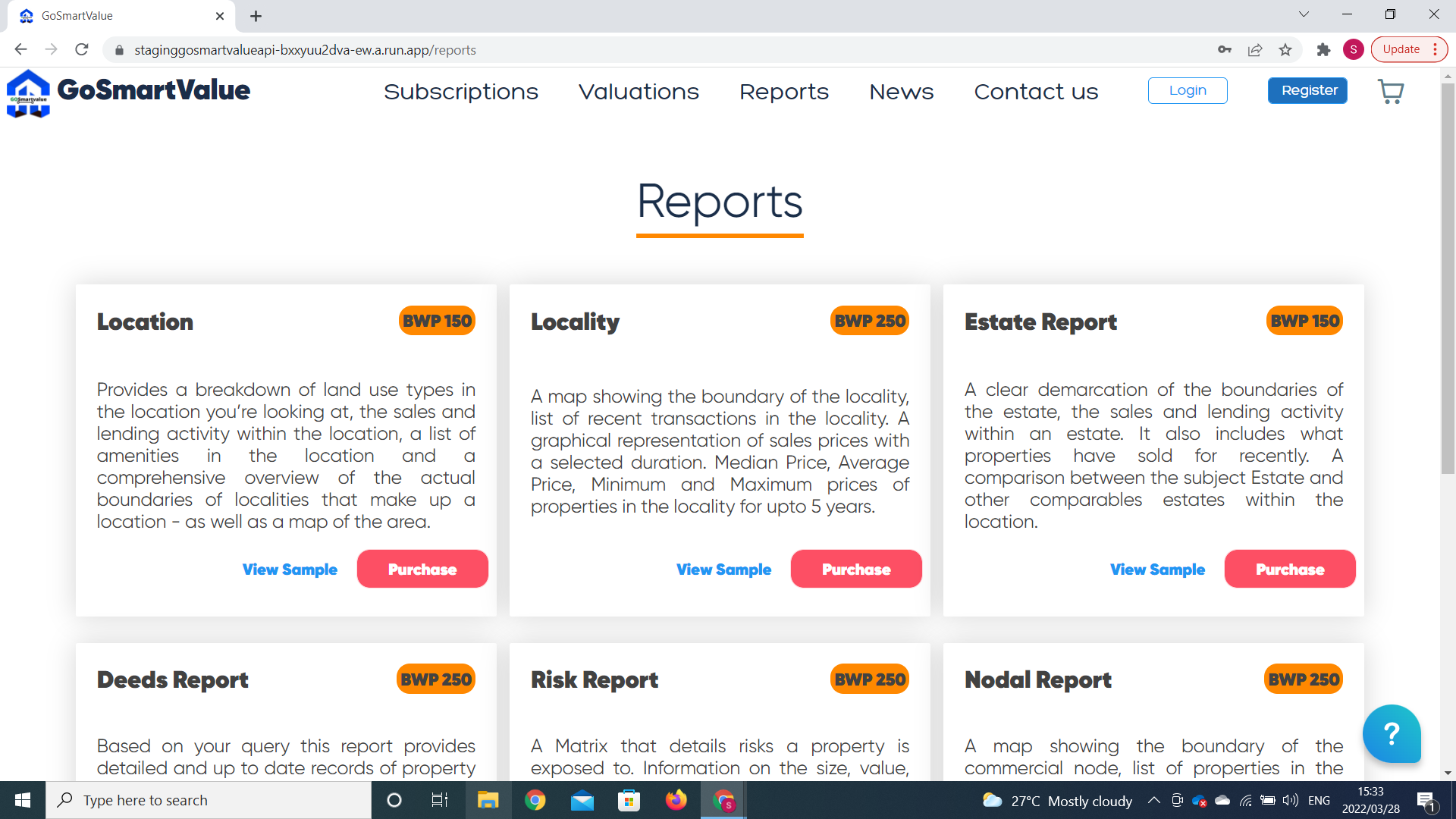Viewport: 1456px width, 819px height.
Task: Click the Register button
Action: click(x=1308, y=90)
